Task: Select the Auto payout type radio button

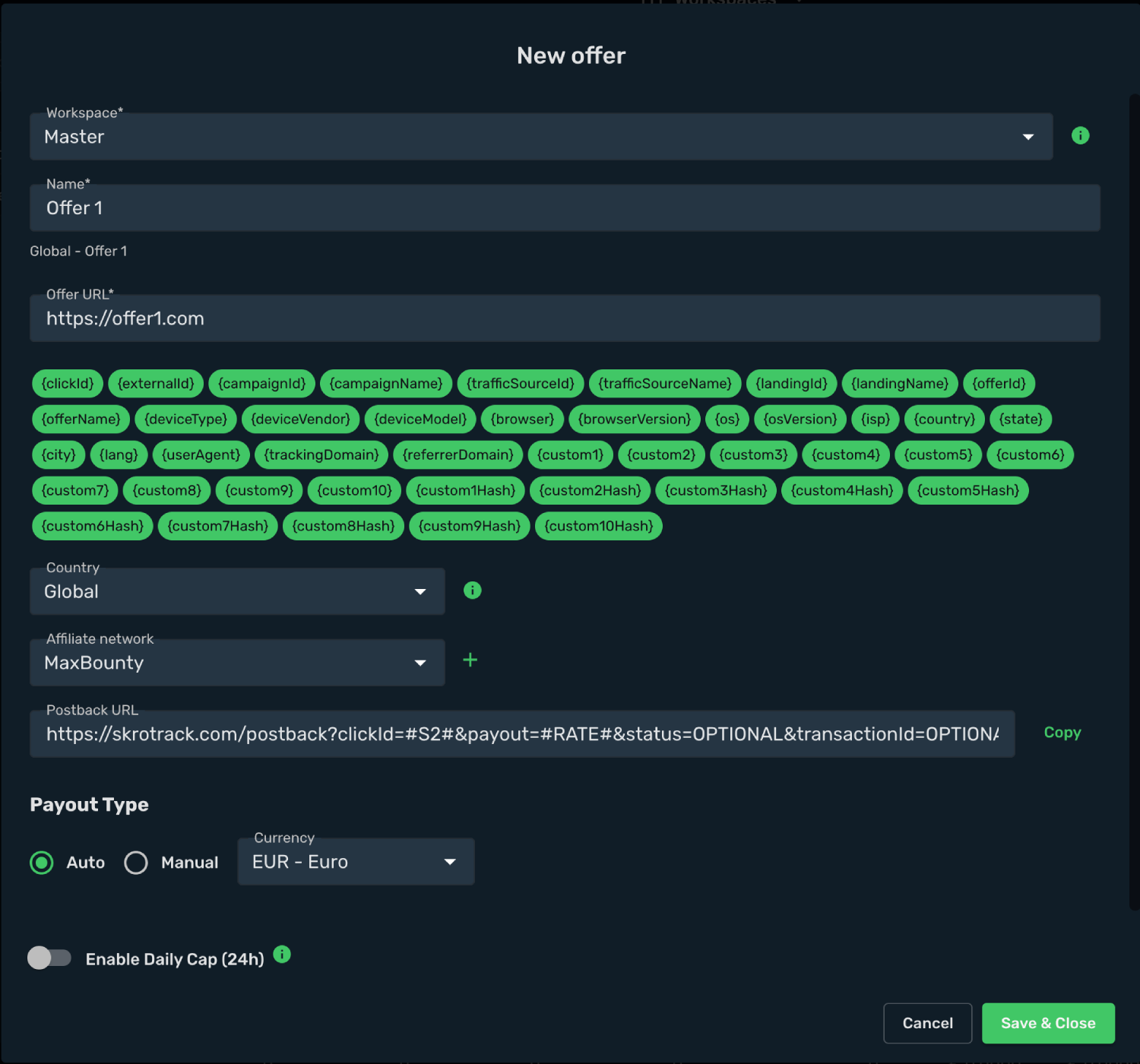Action: [x=42, y=863]
